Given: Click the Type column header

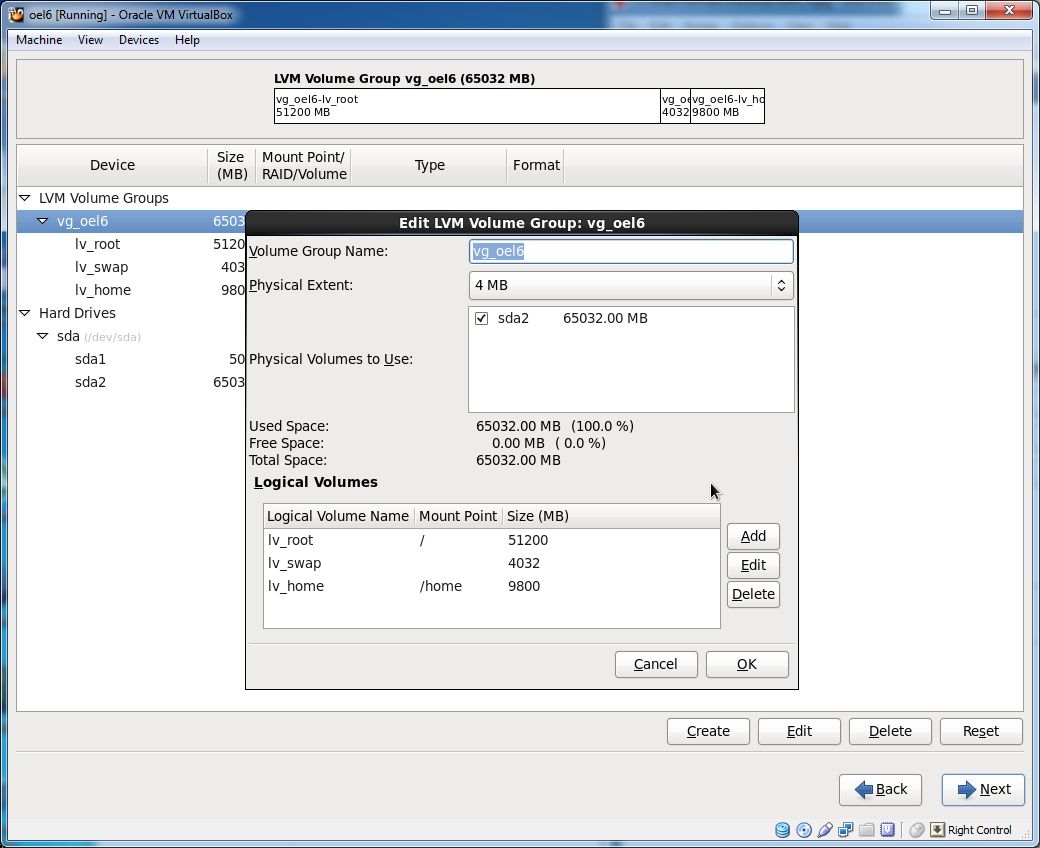Looking at the screenshot, I should coord(429,165).
